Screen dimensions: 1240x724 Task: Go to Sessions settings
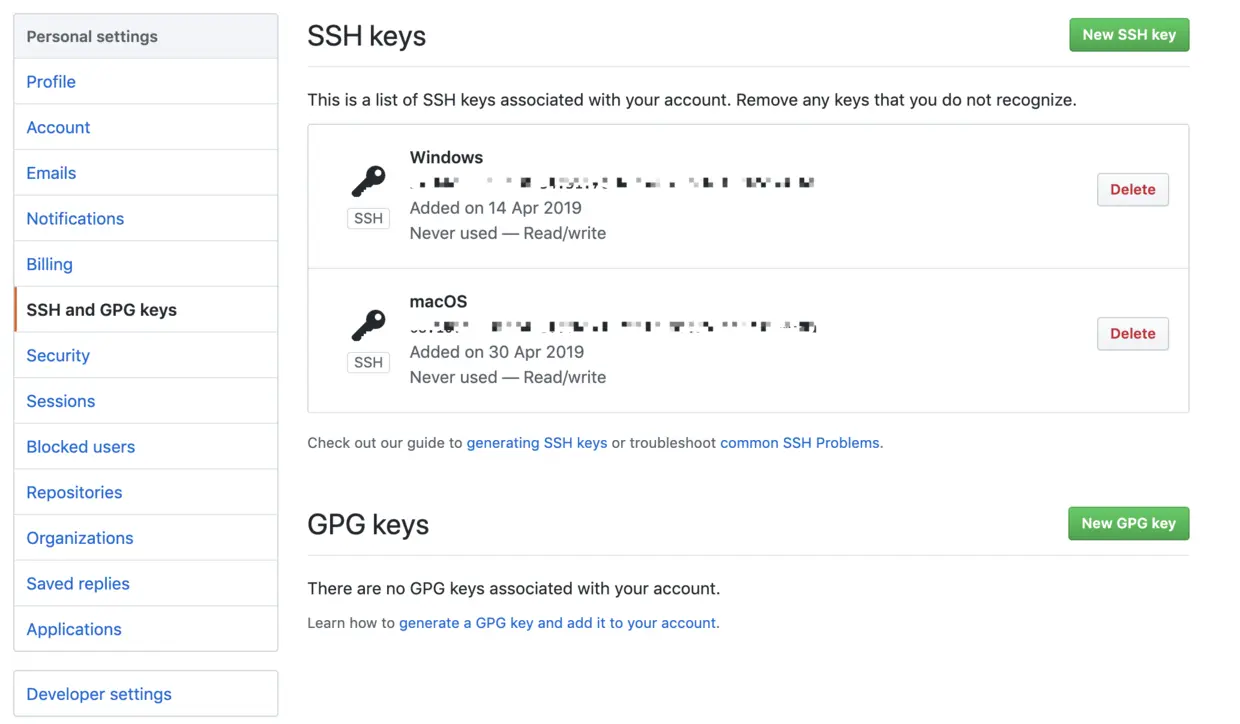(60, 400)
